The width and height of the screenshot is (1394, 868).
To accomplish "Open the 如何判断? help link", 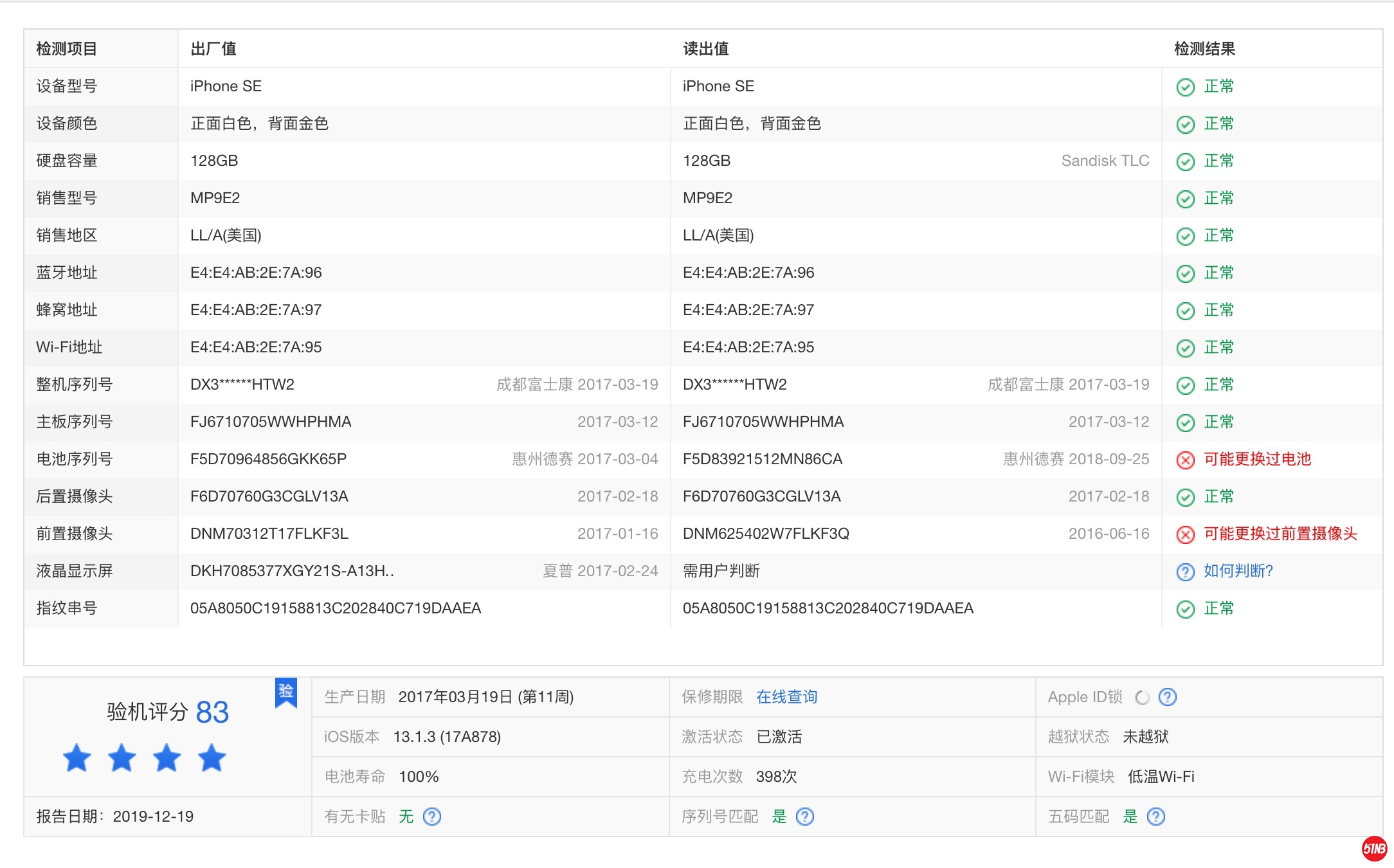I will (x=1238, y=571).
